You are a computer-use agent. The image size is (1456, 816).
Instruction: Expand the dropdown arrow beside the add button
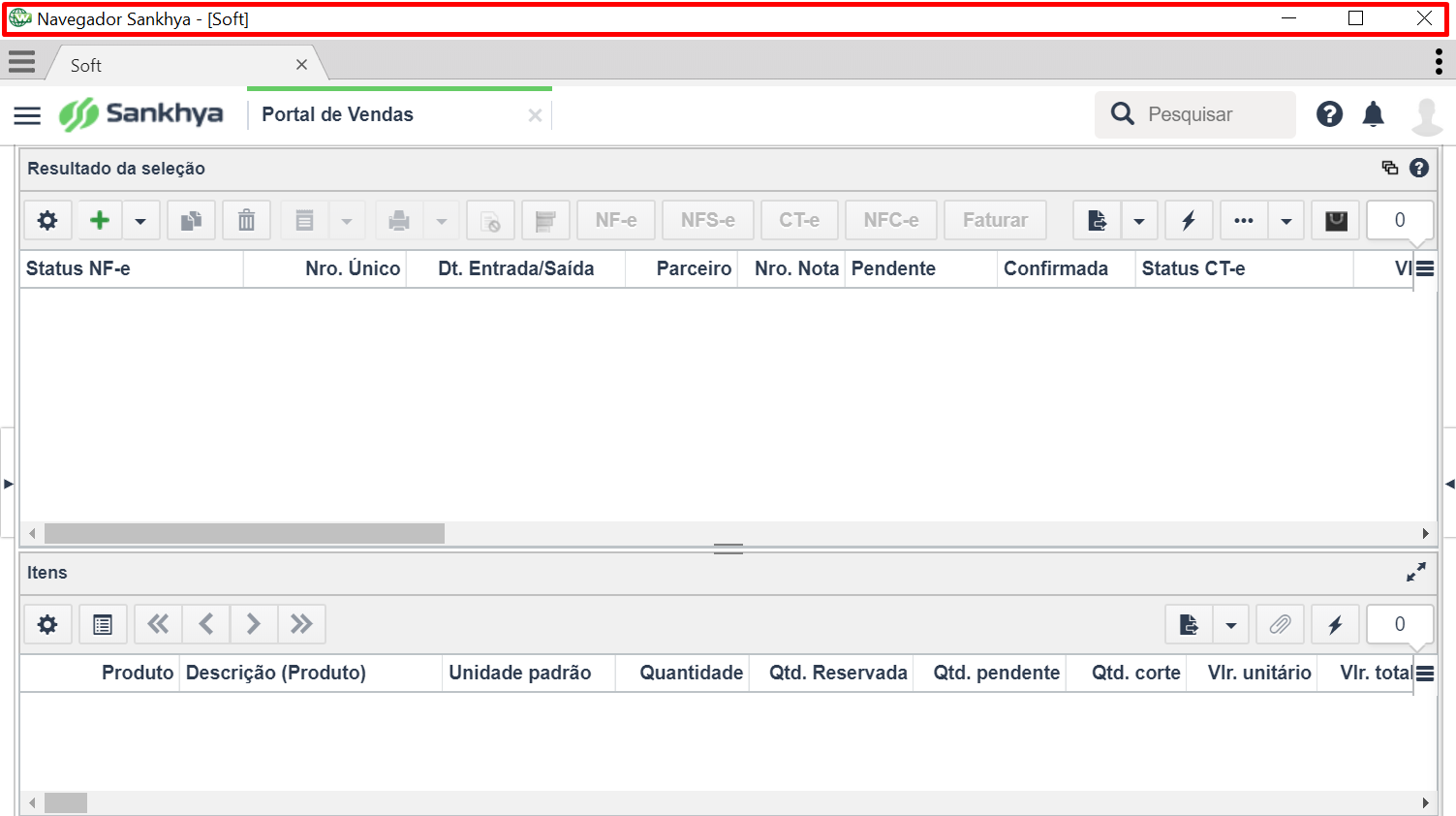click(140, 220)
